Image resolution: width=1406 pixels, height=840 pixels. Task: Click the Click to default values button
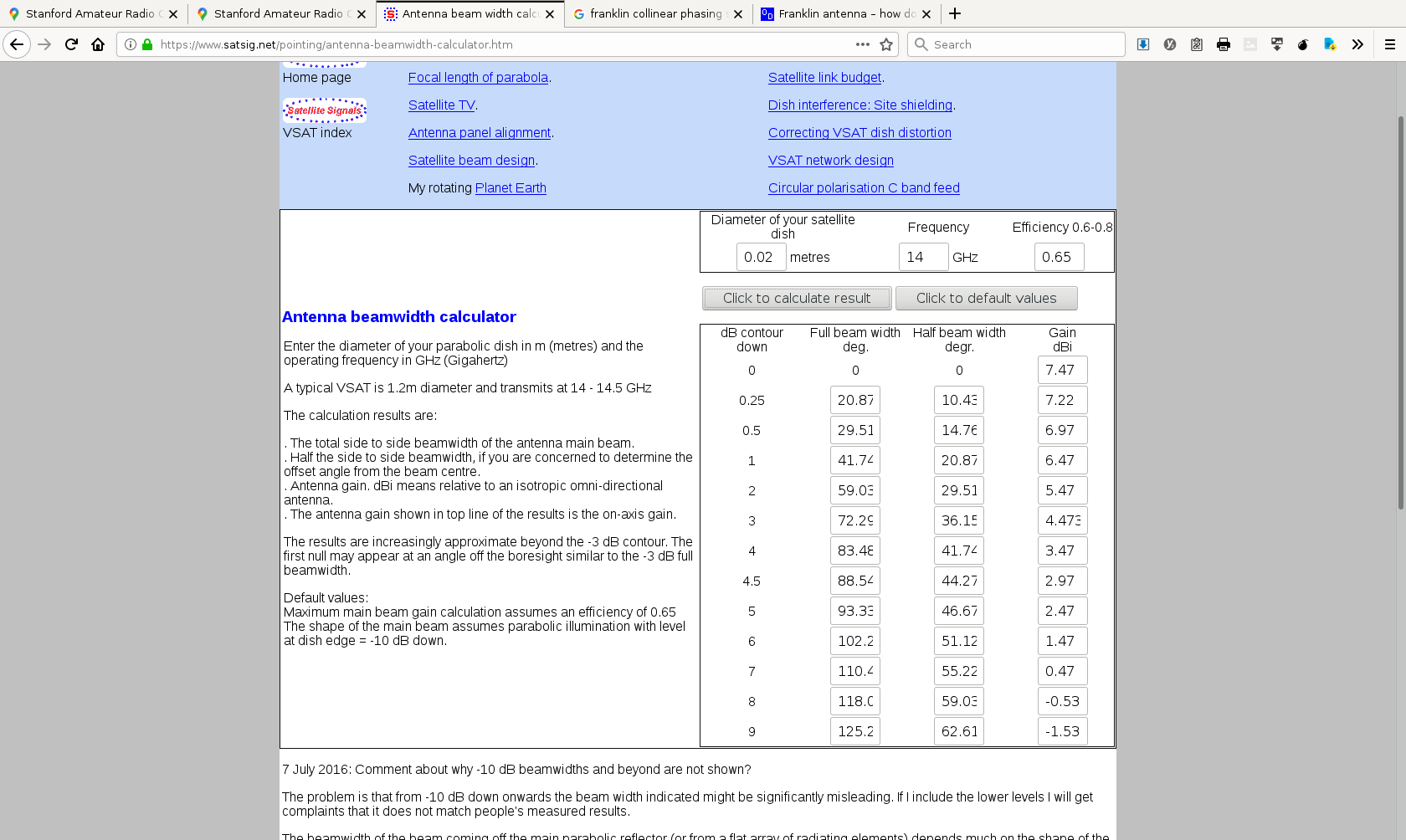(986, 298)
